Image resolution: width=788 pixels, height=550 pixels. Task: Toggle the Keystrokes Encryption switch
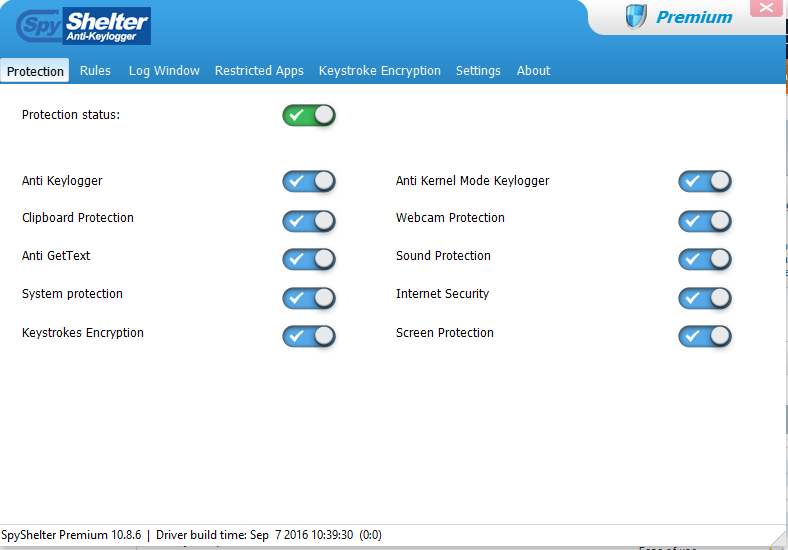point(309,336)
